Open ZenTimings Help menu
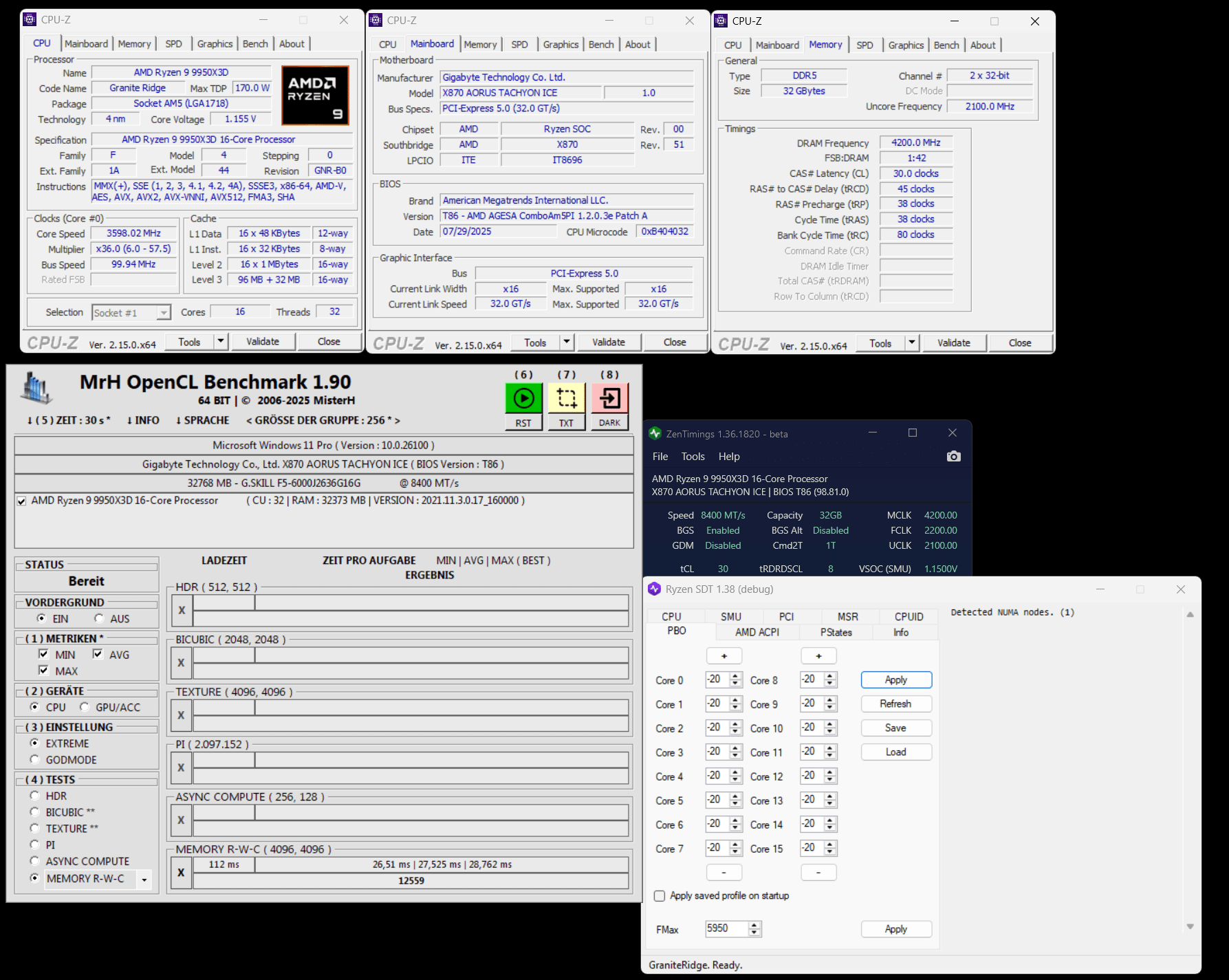Image resolution: width=1229 pixels, height=980 pixels. point(729,457)
